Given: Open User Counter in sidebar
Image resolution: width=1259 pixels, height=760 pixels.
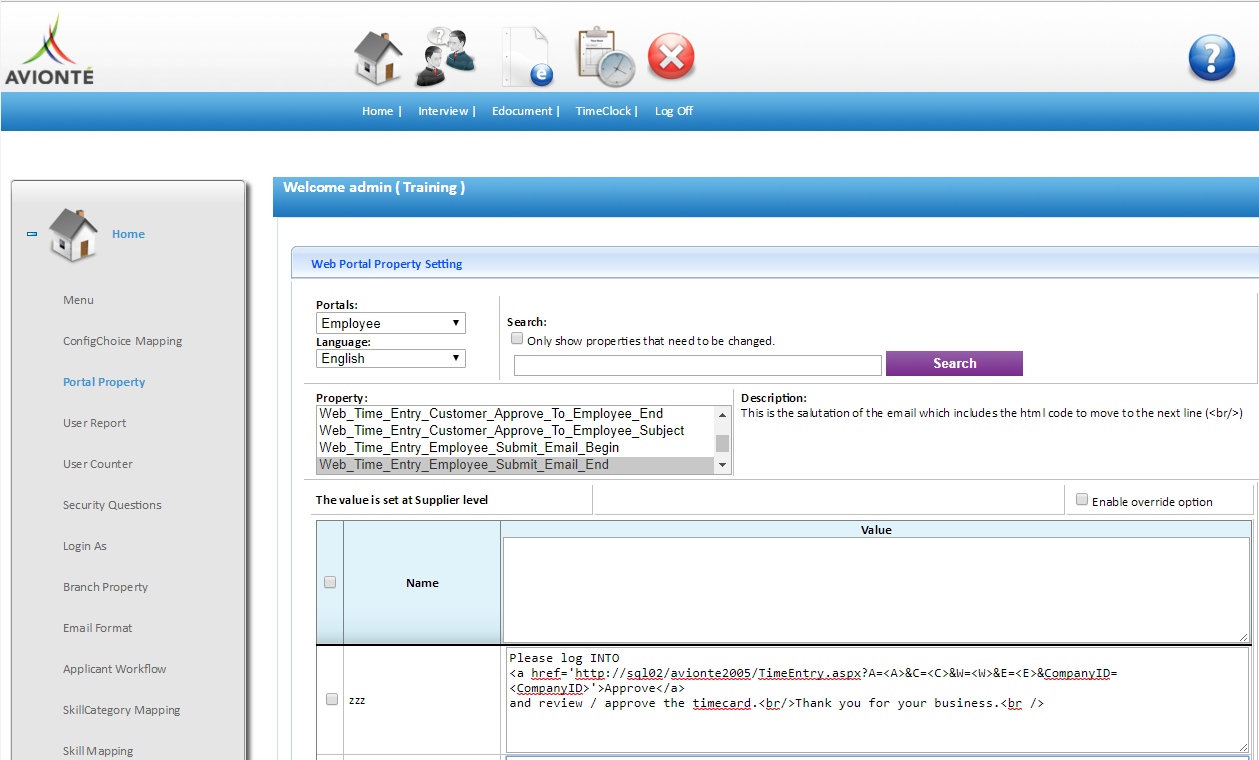Looking at the screenshot, I should 98,464.
